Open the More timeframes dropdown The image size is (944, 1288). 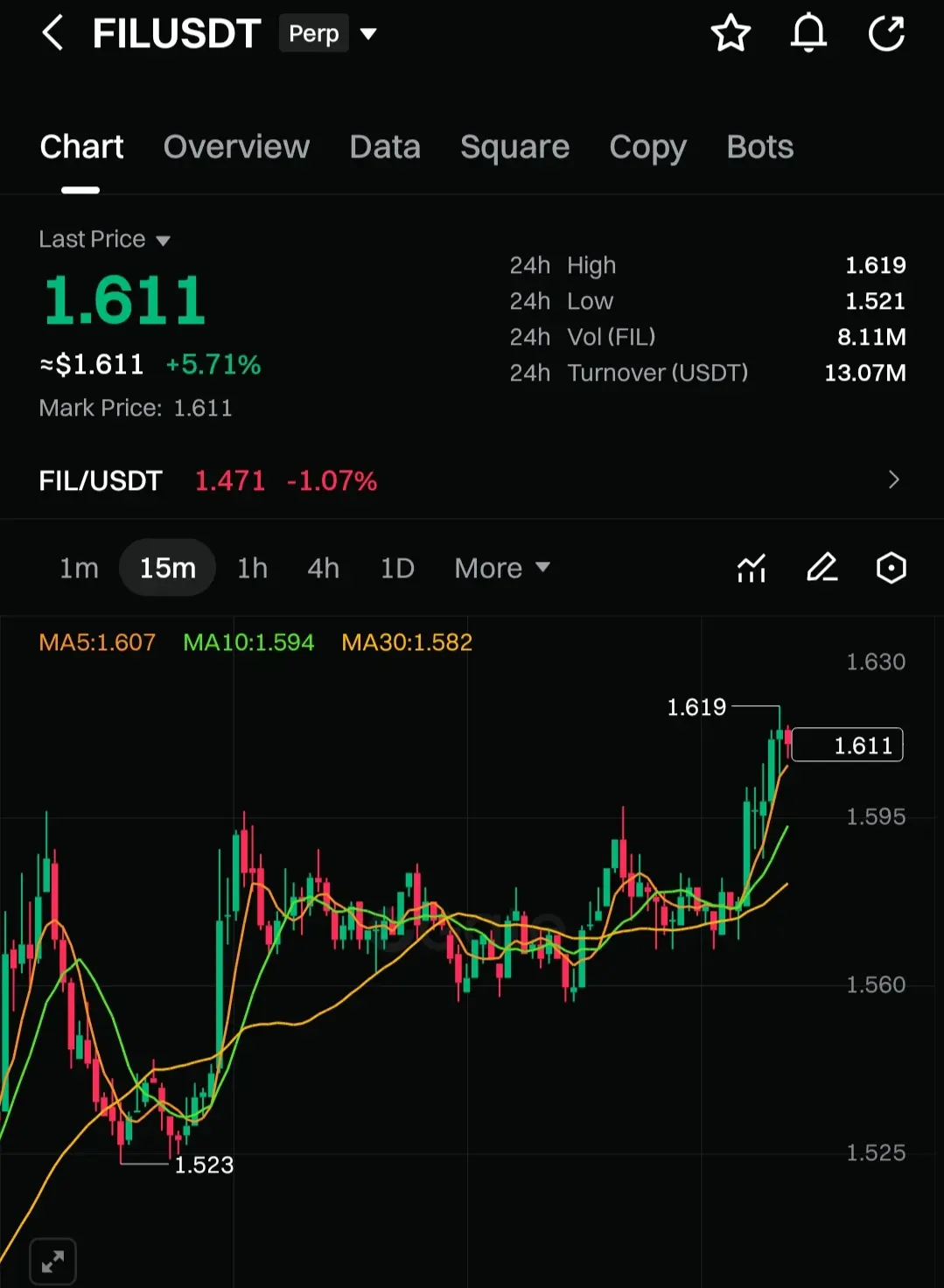point(502,568)
